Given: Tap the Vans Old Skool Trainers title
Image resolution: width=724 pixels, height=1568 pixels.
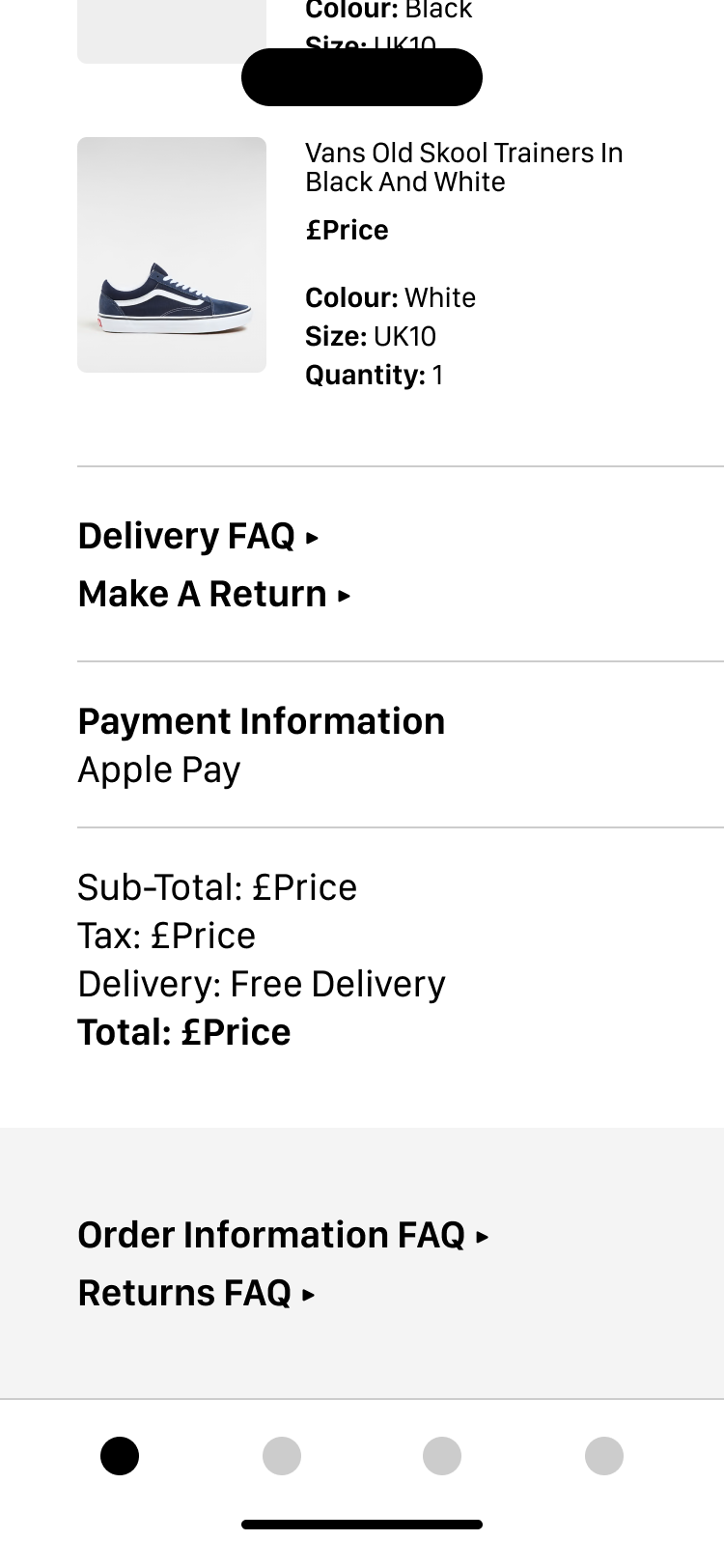Looking at the screenshot, I should click(x=464, y=167).
